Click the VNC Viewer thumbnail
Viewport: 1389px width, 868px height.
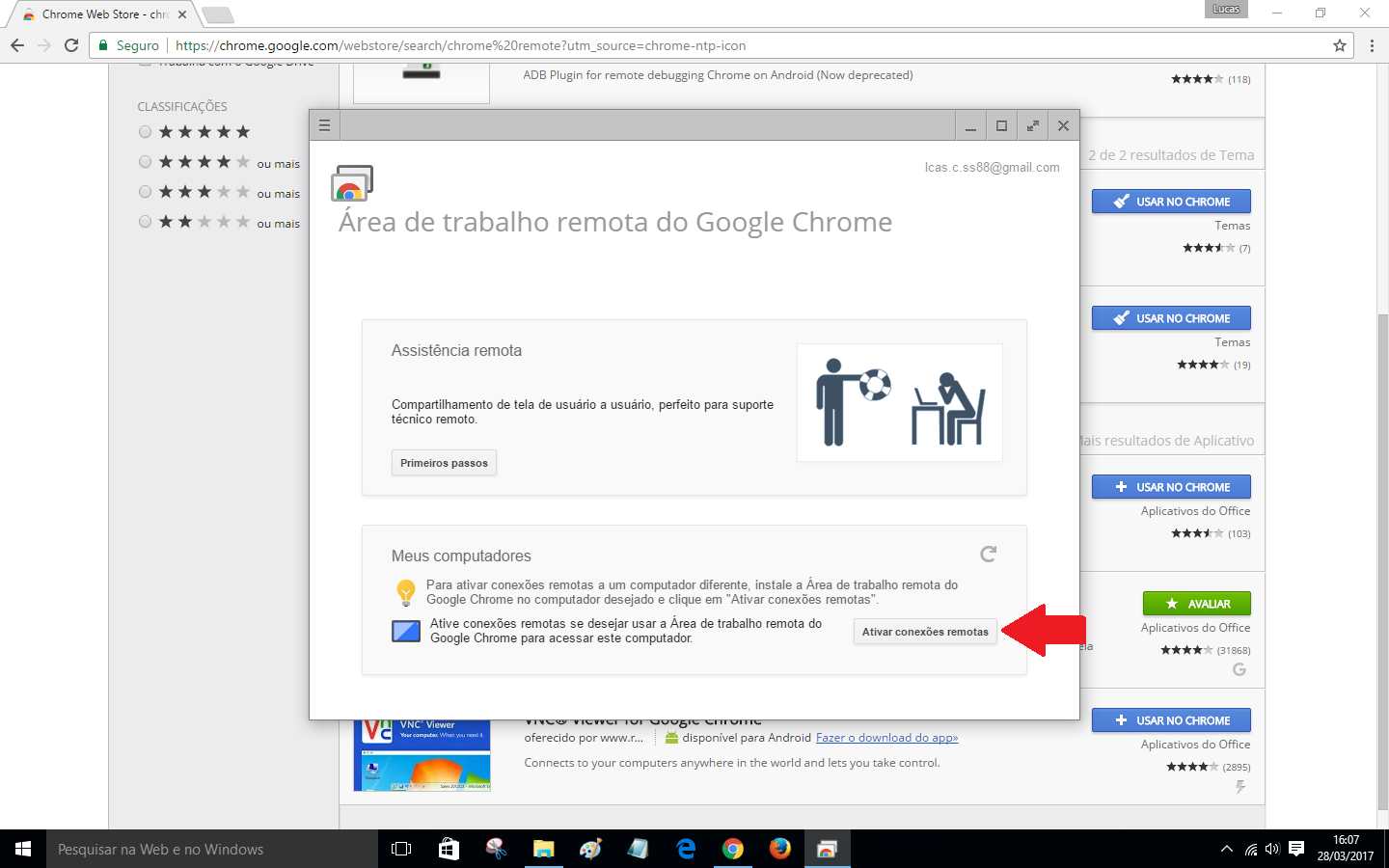[422, 755]
